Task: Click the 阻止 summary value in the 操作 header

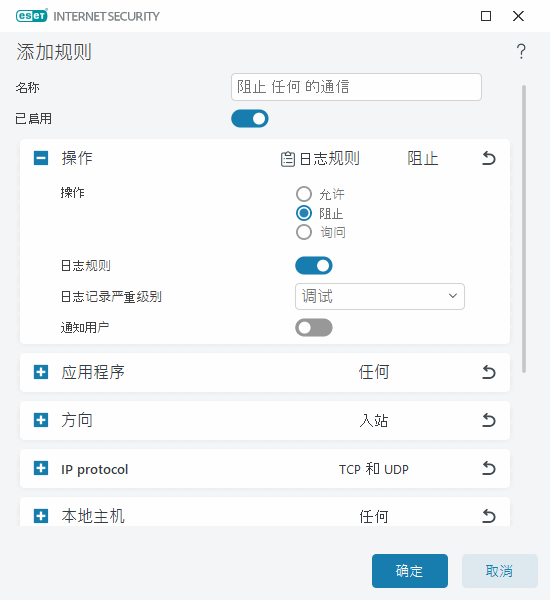Action: pos(423,158)
